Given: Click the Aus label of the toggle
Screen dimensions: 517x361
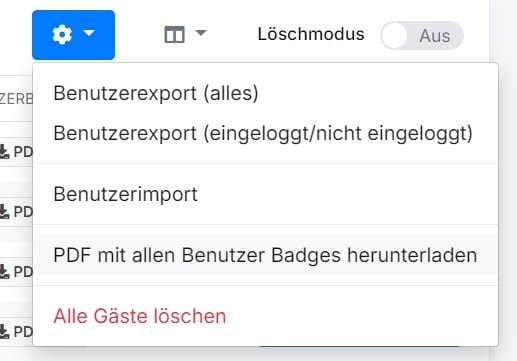Looking at the screenshot, I should point(435,36).
